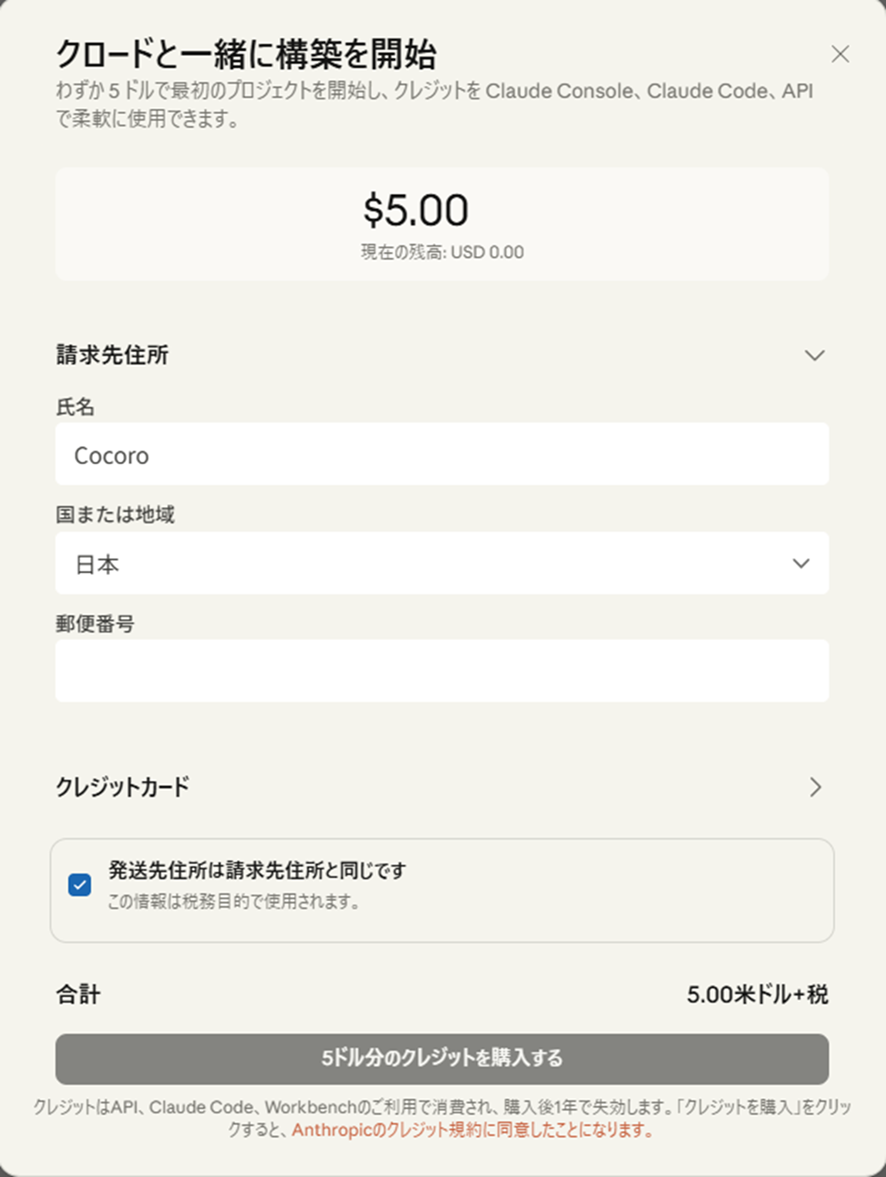Viewport: 886px width, 1177px height.
Task: Expand the クレジットカード section arrow
Action: (815, 787)
